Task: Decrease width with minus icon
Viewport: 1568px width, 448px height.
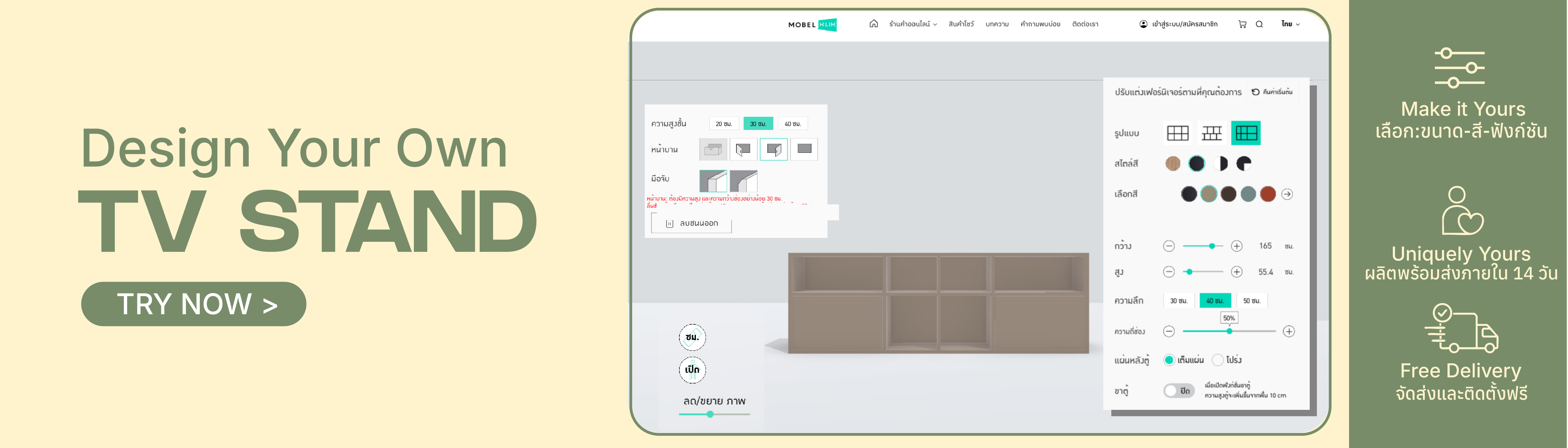Action: [1169, 246]
